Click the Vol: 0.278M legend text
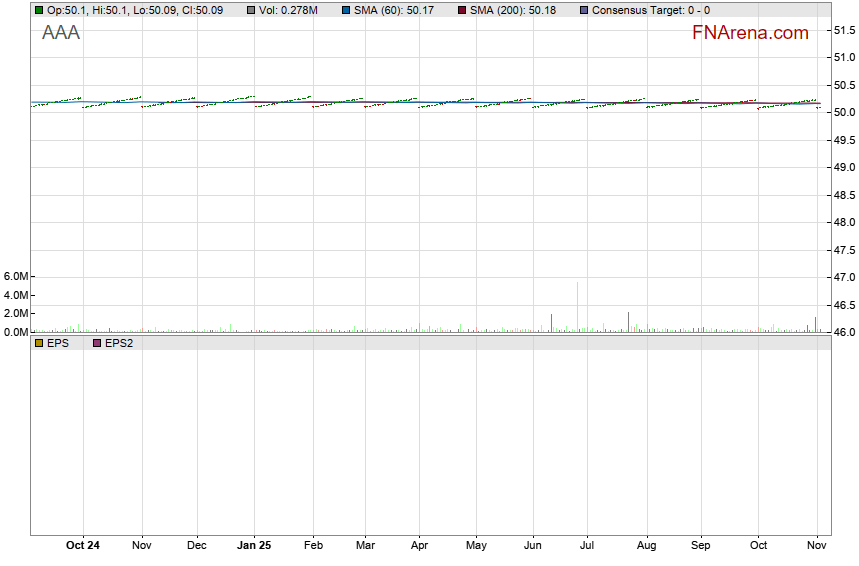Image resolution: width=859 pixels, height=566 pixels. click(x=288, y=10)
